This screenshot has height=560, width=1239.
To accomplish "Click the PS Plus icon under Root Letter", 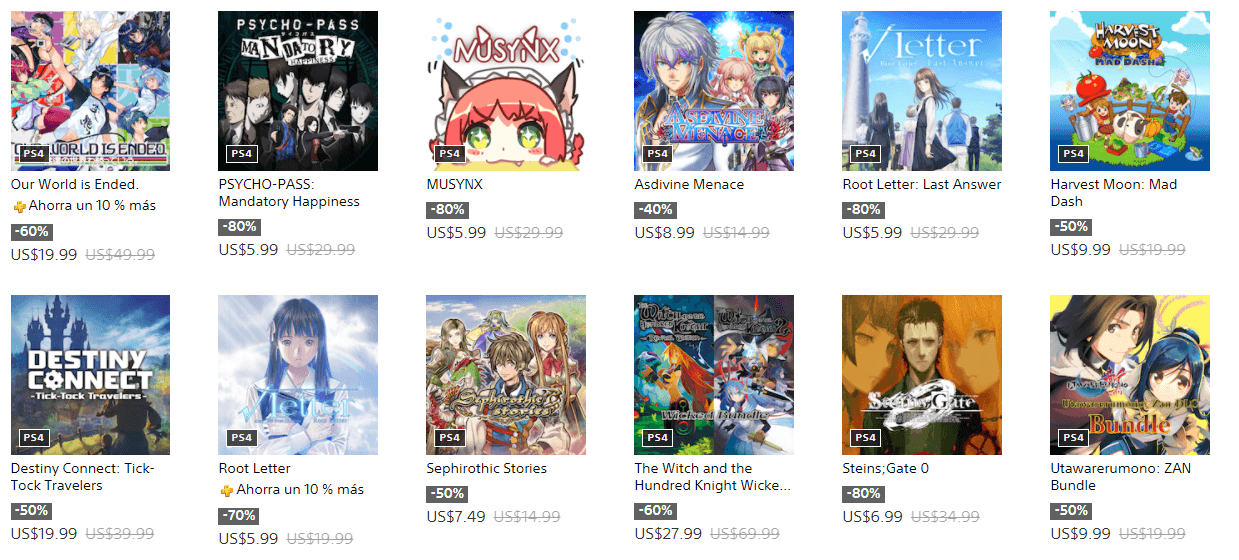I will click(x=227, y=491).
